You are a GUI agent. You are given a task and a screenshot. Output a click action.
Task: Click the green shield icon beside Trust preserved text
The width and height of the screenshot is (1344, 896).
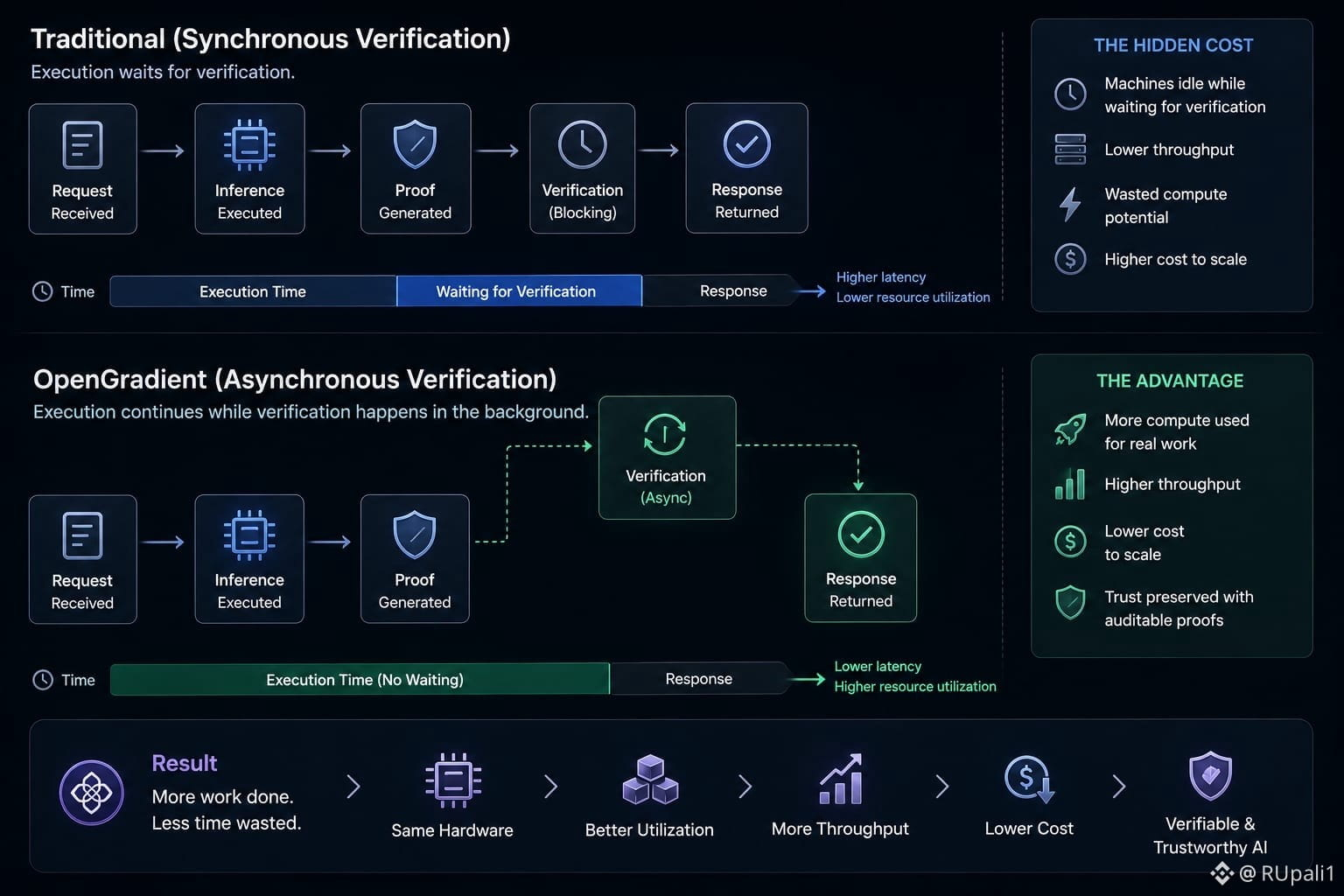coord(1070,603)
